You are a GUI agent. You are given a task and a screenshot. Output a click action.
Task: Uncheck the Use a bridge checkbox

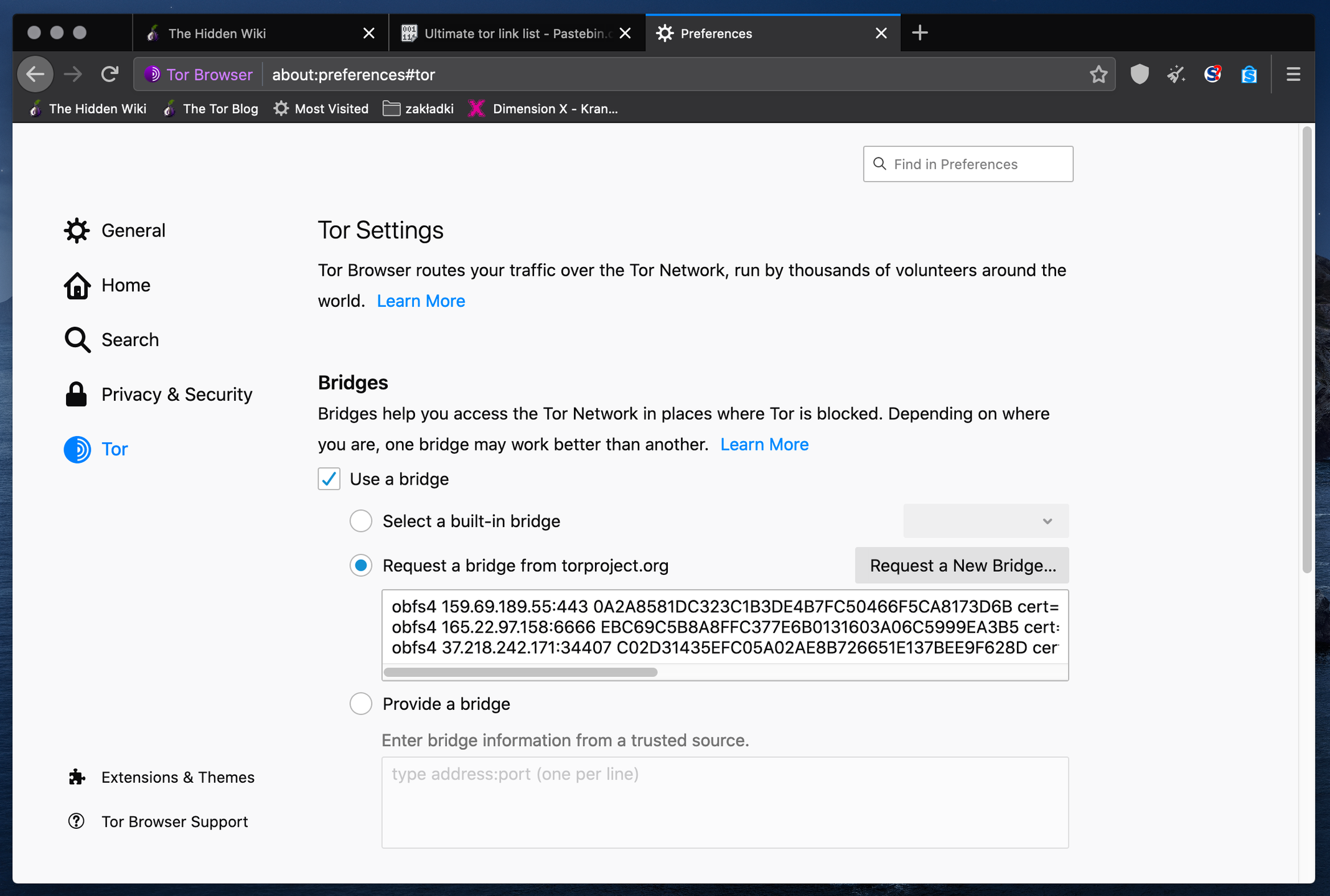point(329,479)
